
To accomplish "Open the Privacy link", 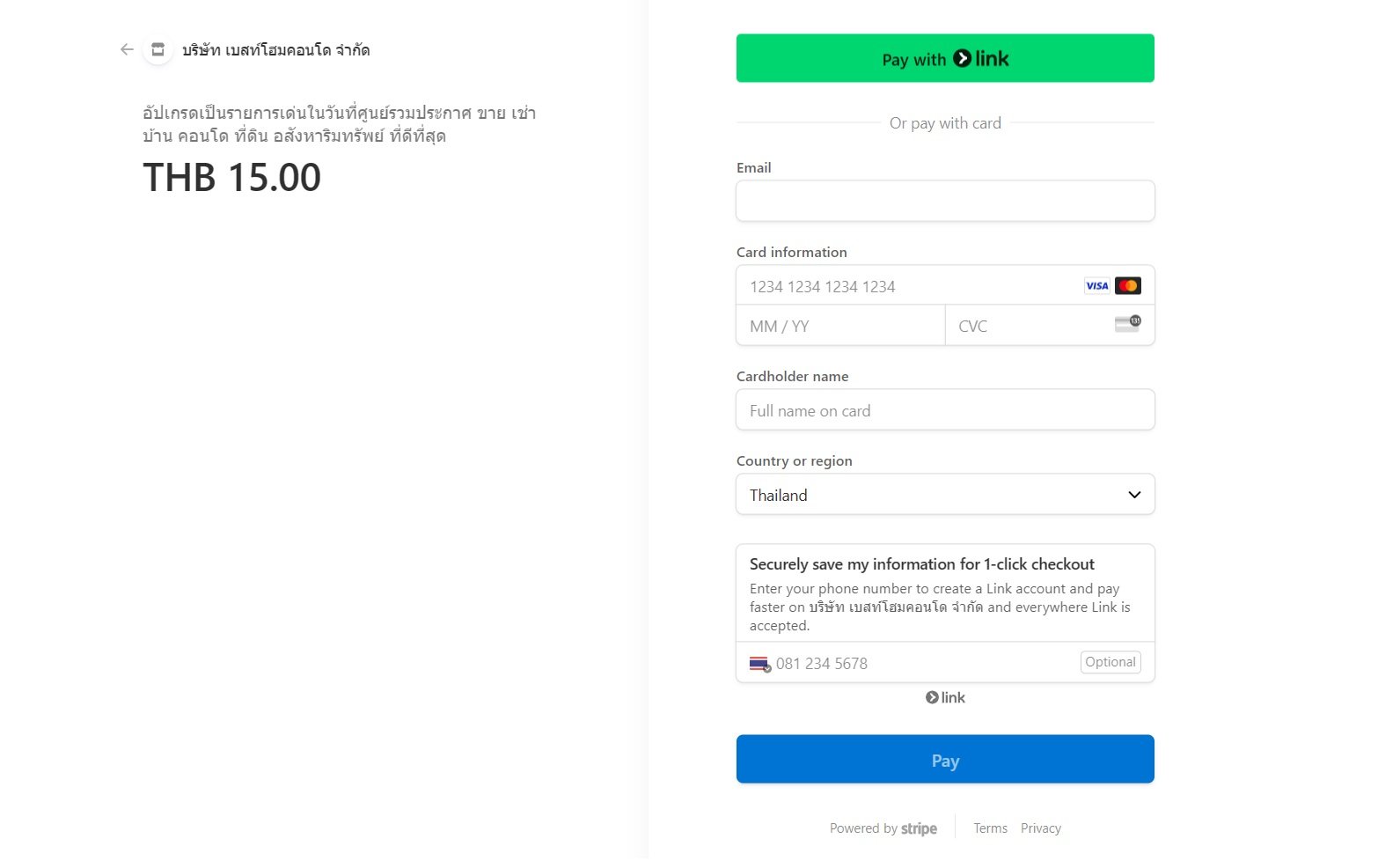I will point(1040,829).
